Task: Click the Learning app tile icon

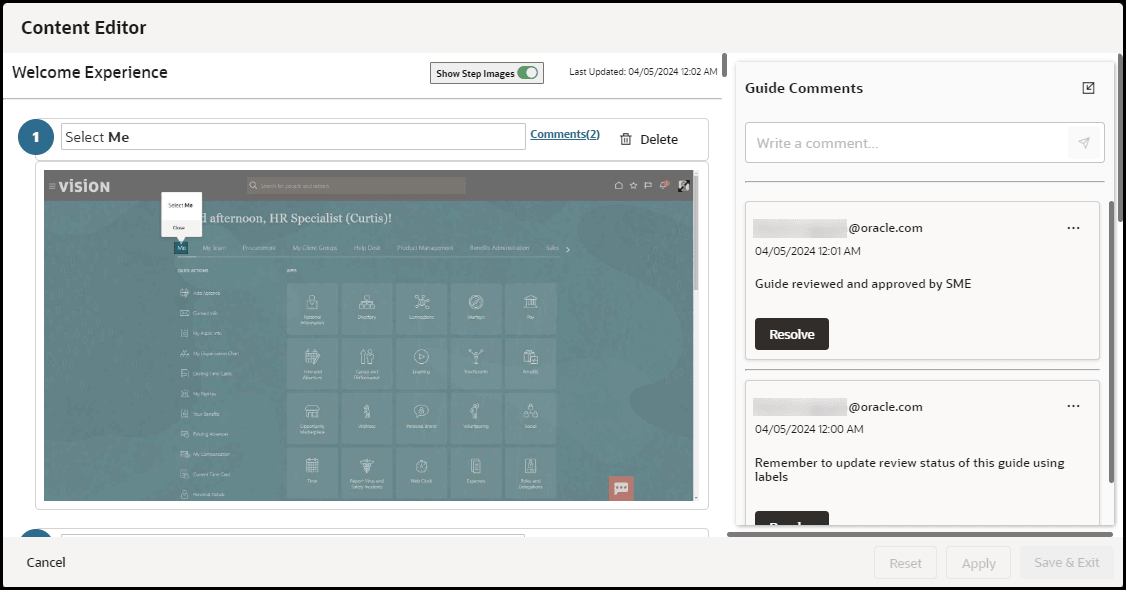Action: pos(422,357)
